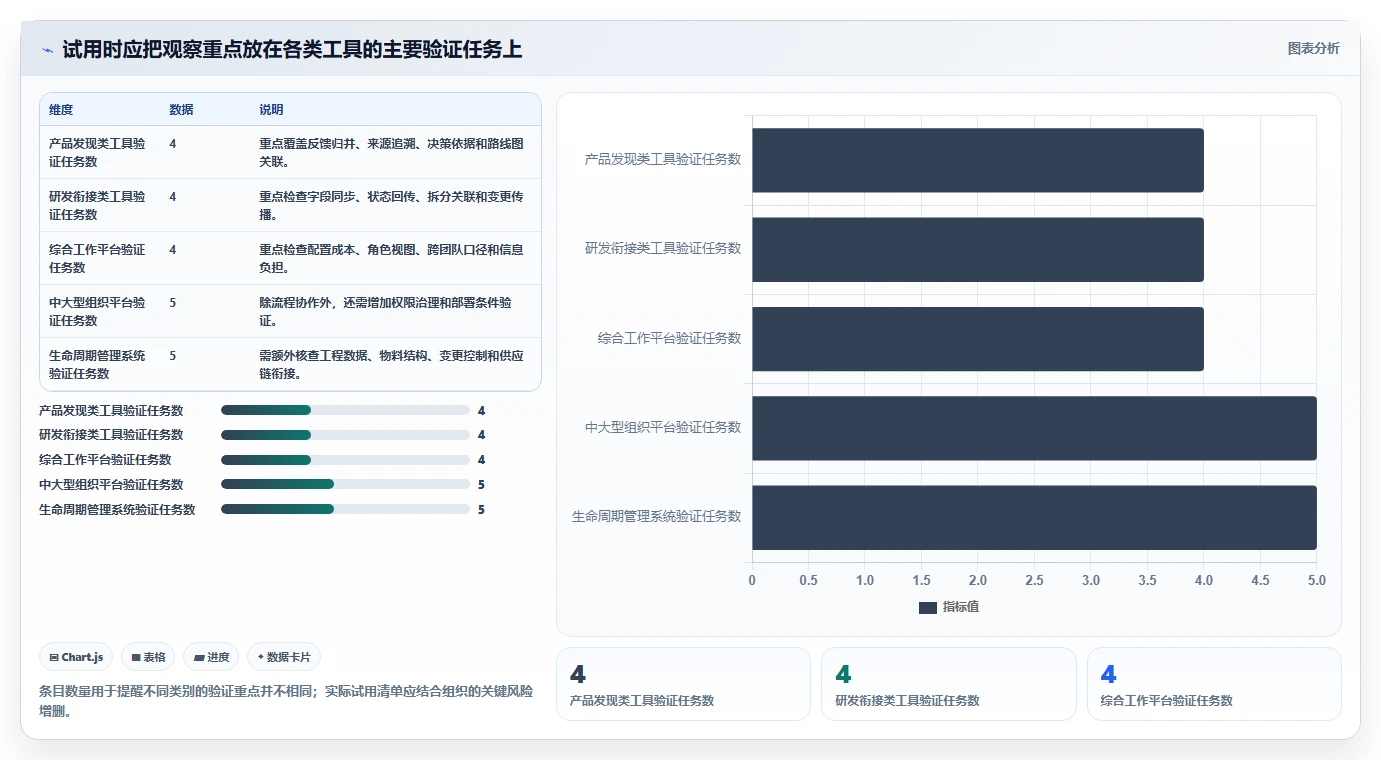The image size is (1381, 760).
Task: Select the 数据卡片 tag chip
Action: click(x=284, y=657)
